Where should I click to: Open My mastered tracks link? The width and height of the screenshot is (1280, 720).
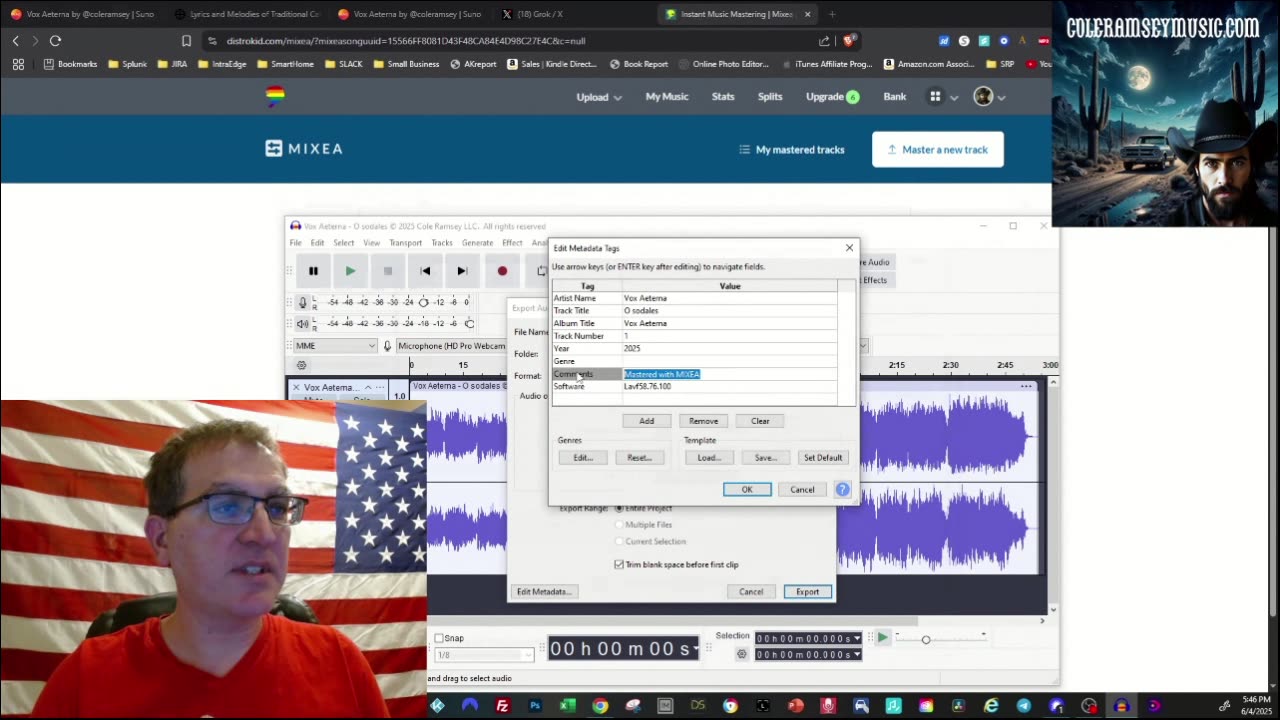coord(792,150)
